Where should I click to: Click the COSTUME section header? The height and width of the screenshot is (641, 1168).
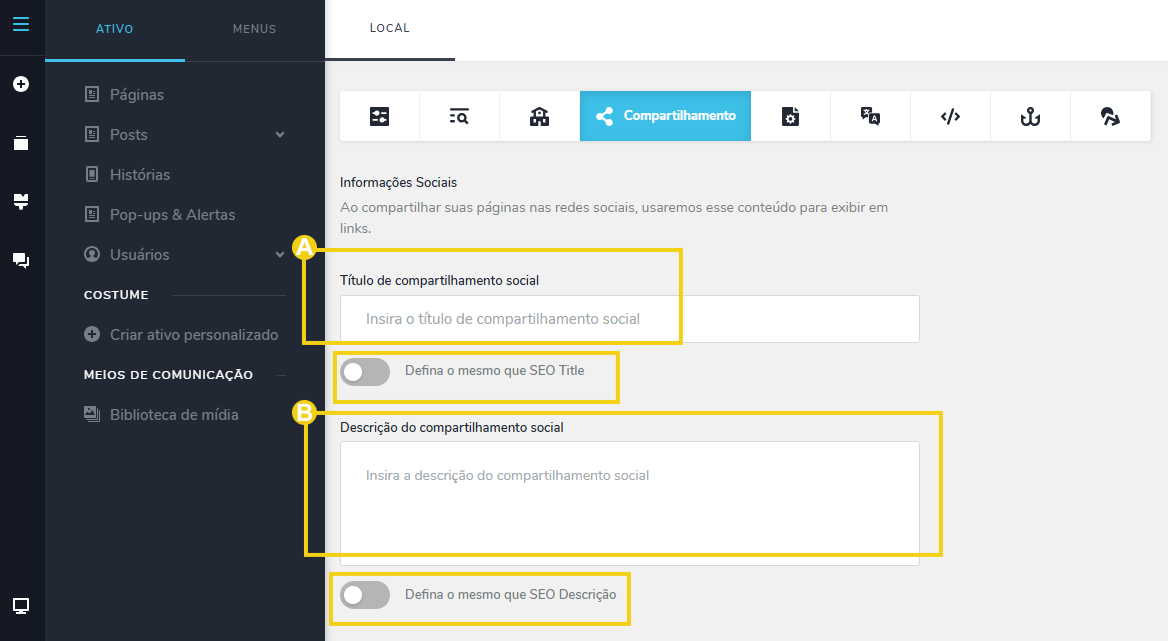point(116,295)
